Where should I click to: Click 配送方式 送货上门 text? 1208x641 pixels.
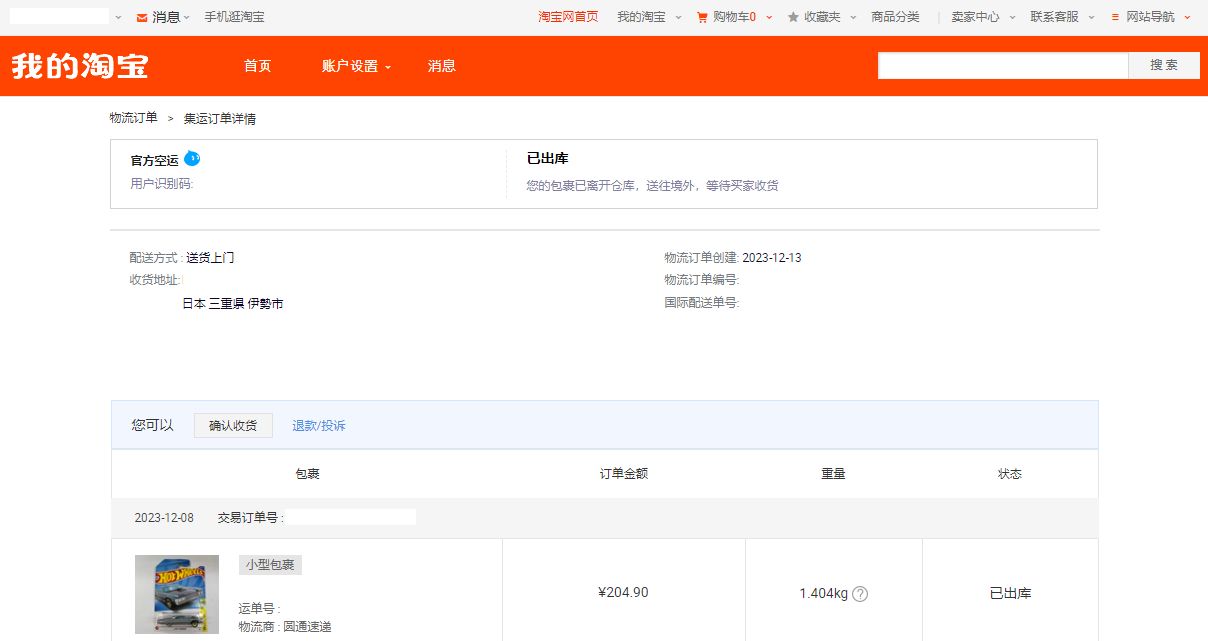click(182, 258)
